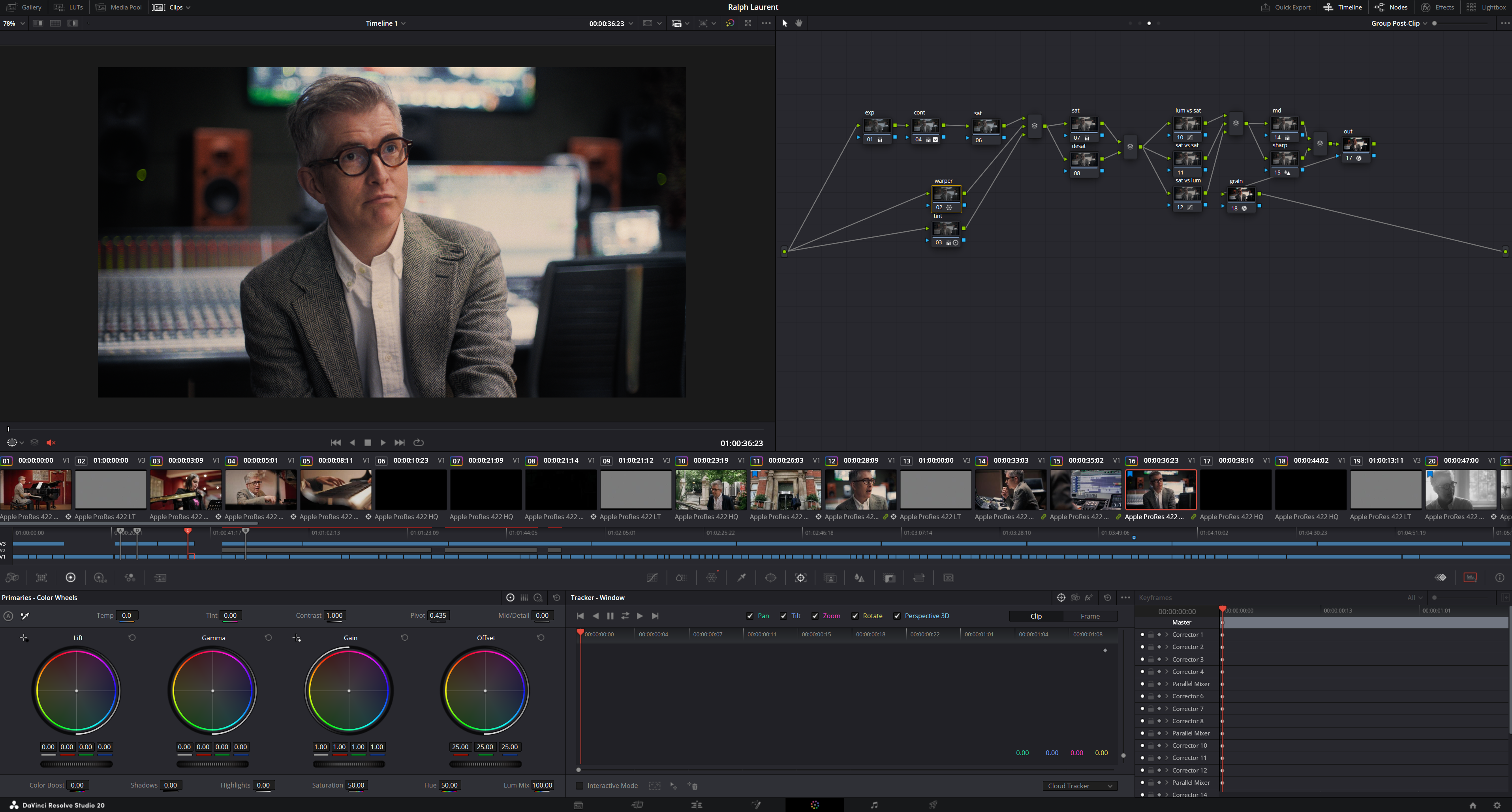Viewport: 1512px width, 812px height.
Task: Open the Cloud Tracker dropdown
Action: [1080, 786]
